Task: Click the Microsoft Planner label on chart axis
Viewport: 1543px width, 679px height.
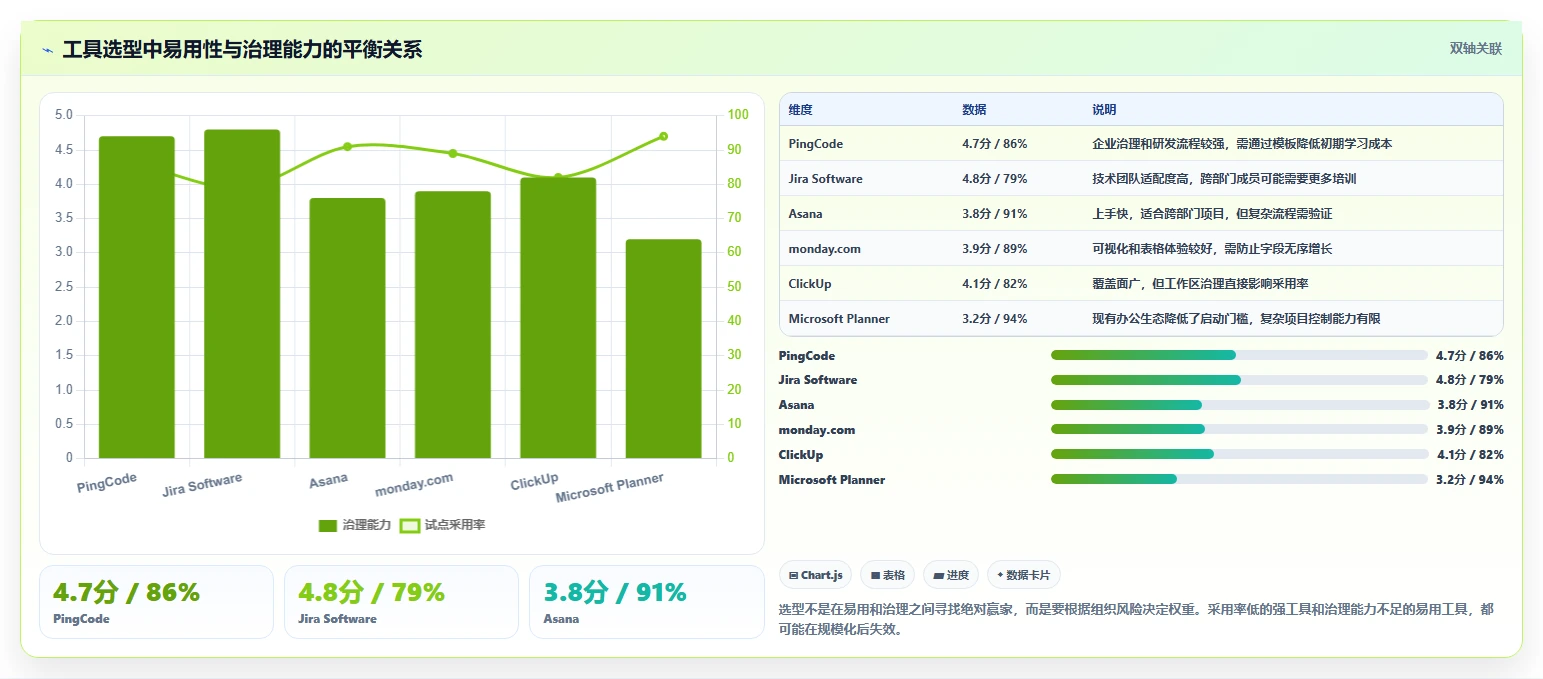Action: 609,488
